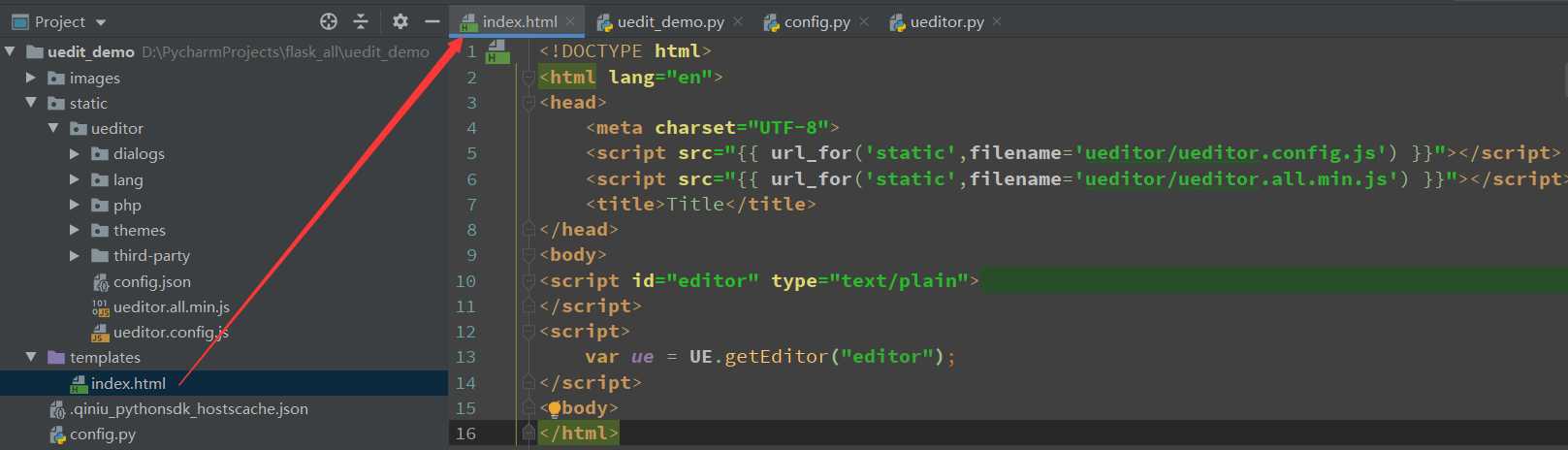Collapse the ueditor folder arrow
This screenshot has height=450, width=1568.
pos(53,128)
